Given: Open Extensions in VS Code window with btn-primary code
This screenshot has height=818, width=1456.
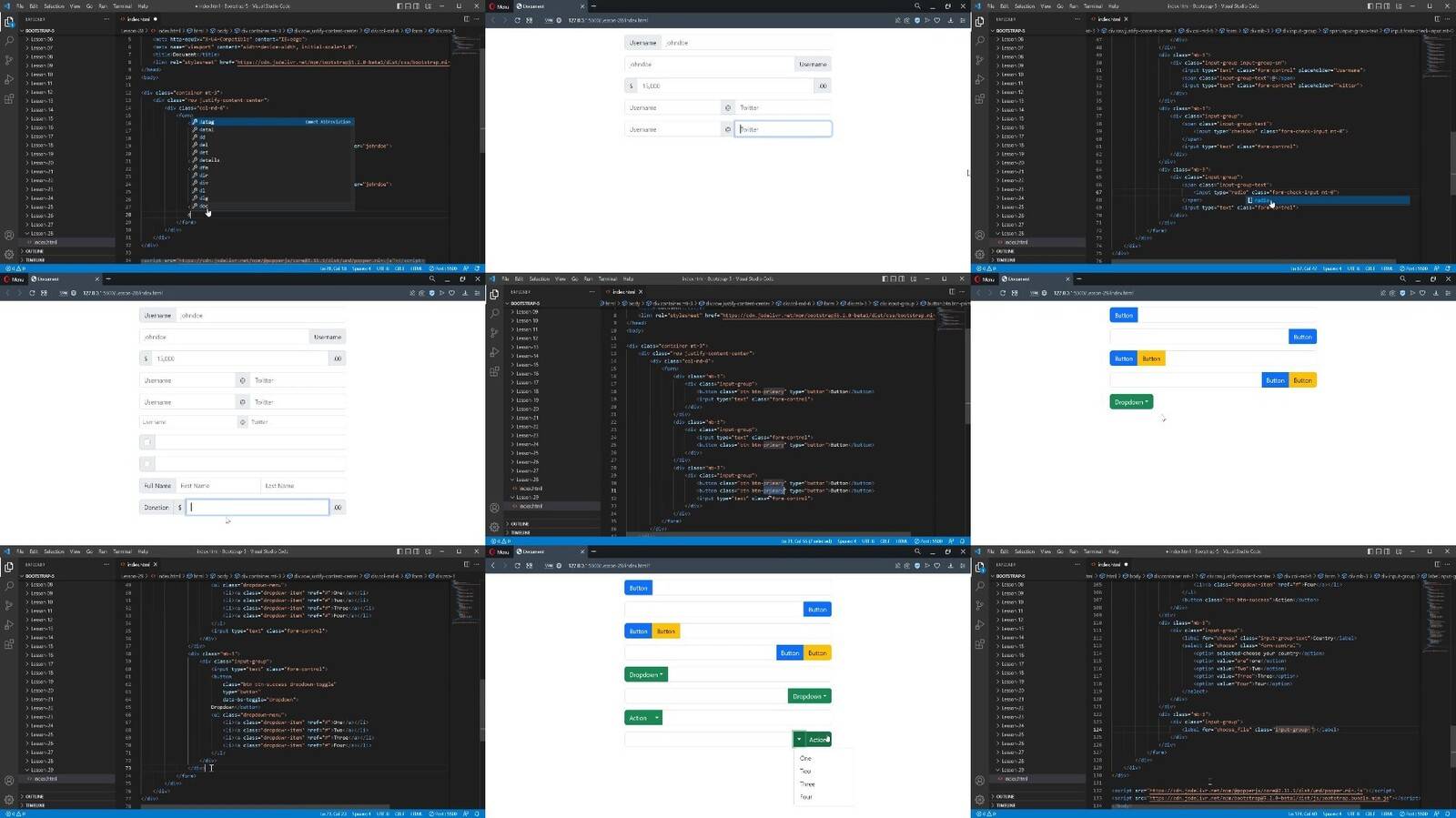Looking at the screenshot, I should [494, 371].
